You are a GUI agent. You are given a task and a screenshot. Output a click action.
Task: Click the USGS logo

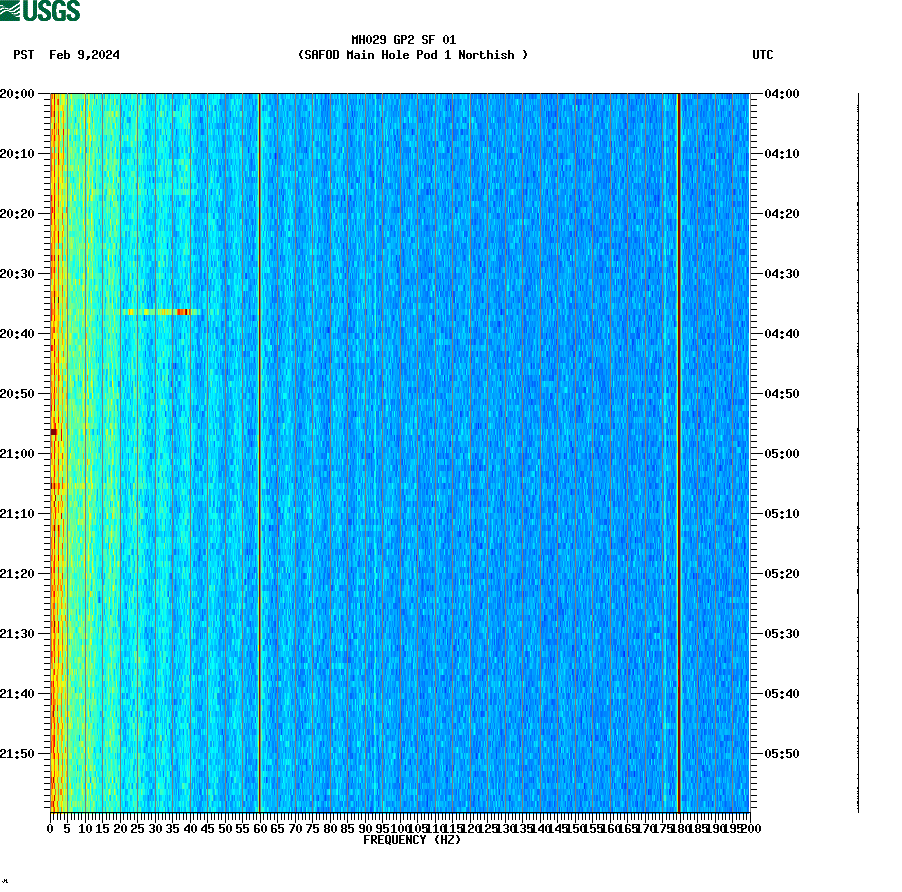tap(40, 11)
